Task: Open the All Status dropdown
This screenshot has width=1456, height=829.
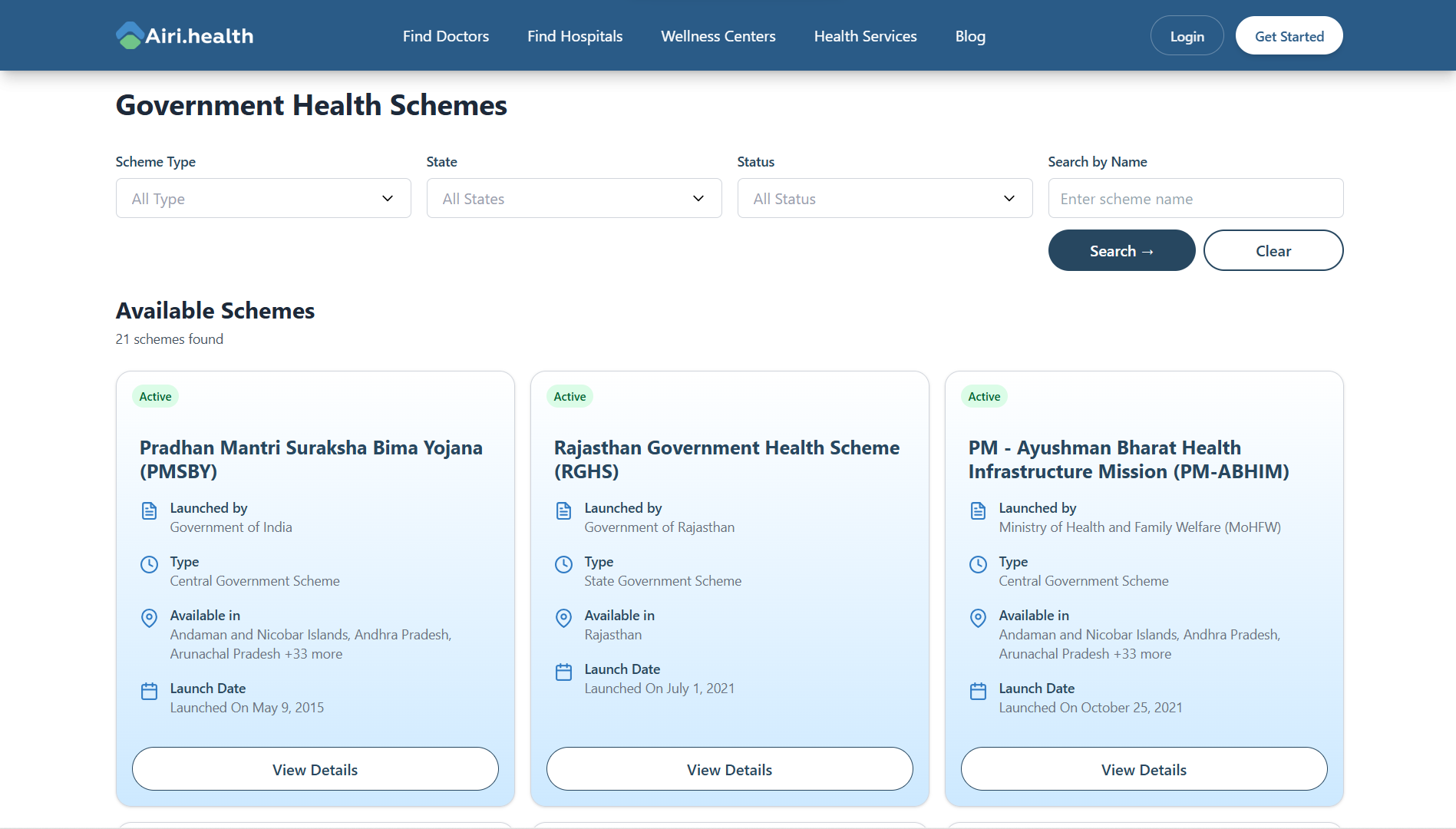Action: [x=885, y=198]
